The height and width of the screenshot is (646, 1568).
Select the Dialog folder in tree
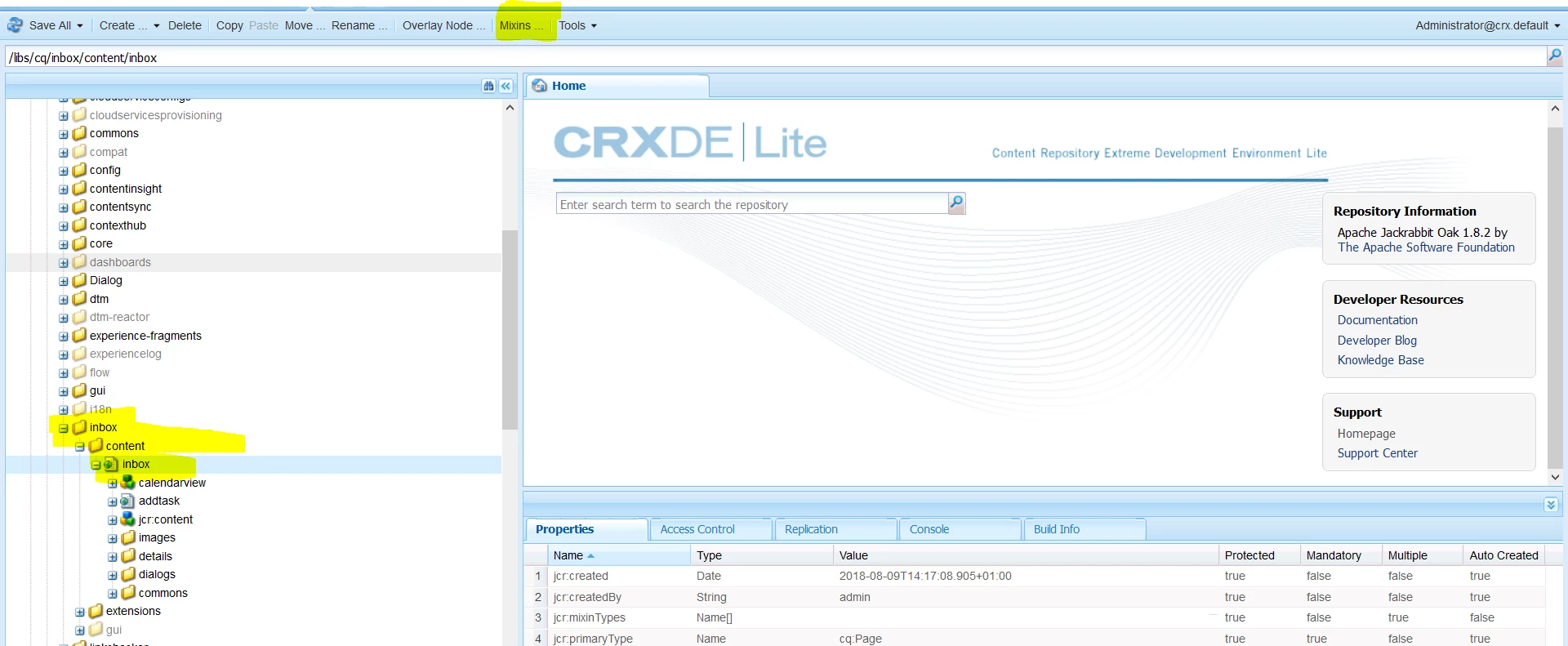[x=106, y=280]
